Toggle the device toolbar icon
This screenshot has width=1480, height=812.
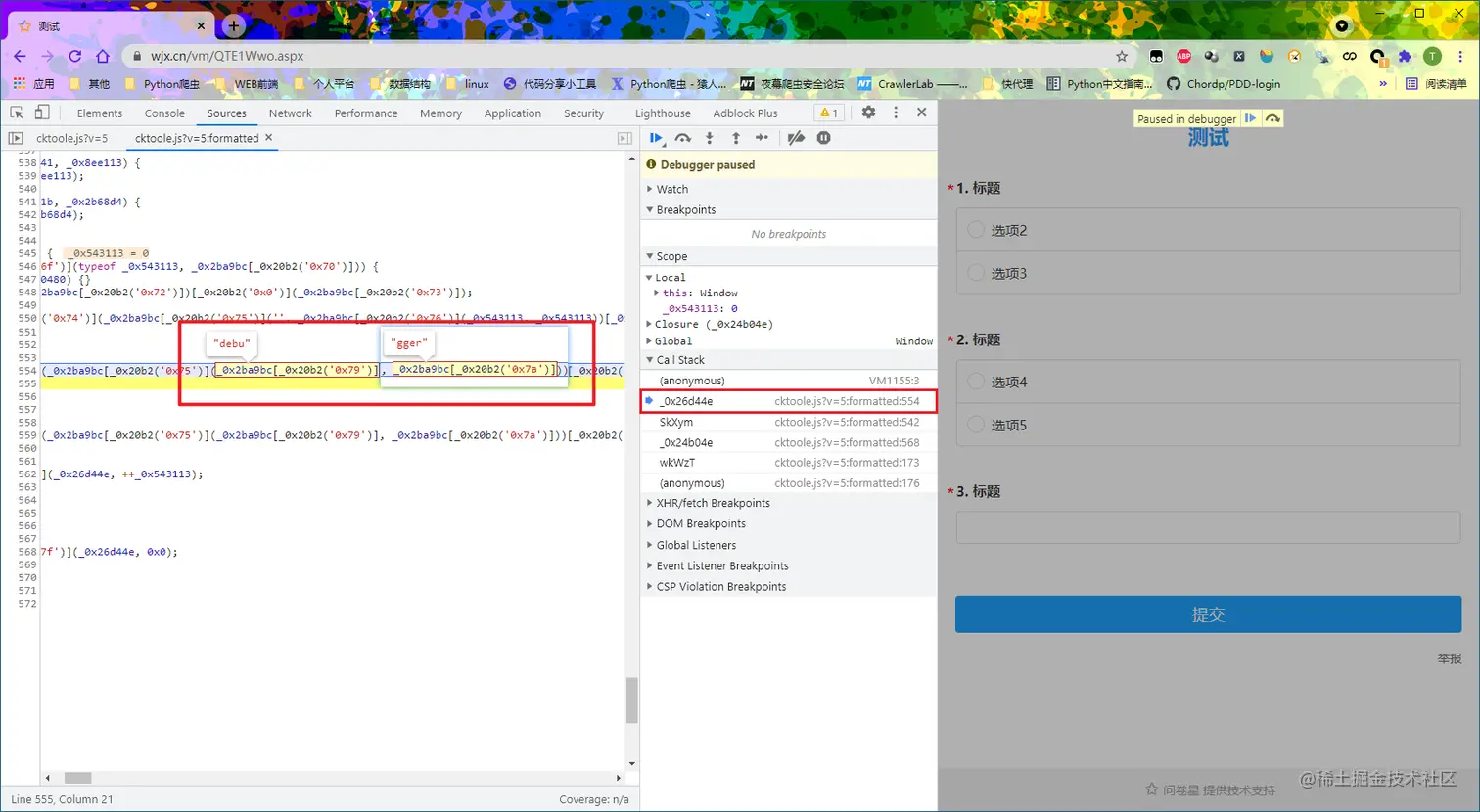tap(41, 113)
